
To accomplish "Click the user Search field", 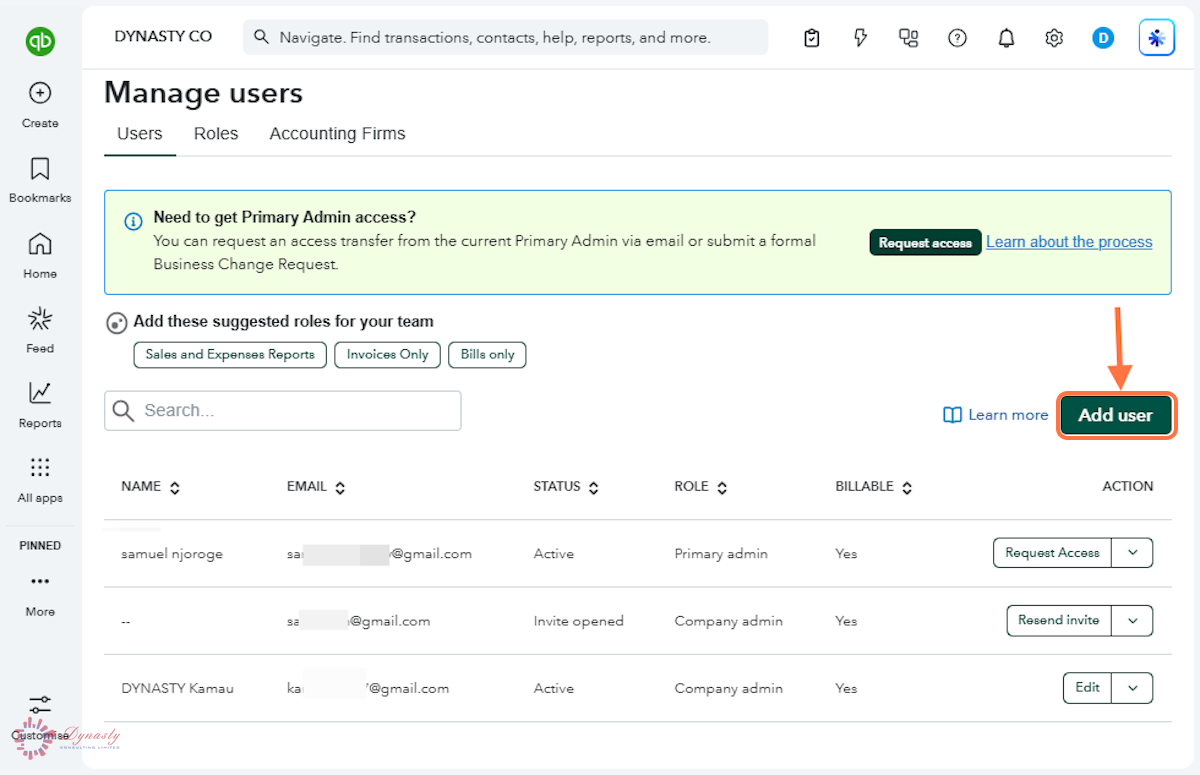I will pos(283,411).
